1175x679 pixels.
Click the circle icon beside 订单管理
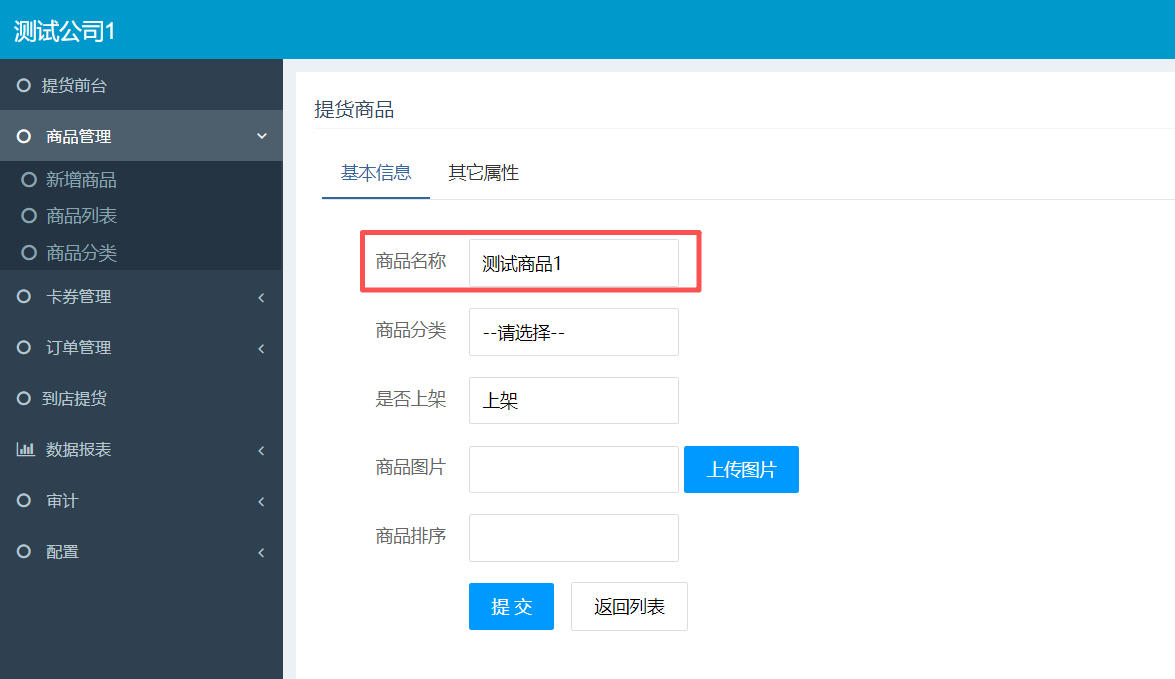(x=25, y=348)
